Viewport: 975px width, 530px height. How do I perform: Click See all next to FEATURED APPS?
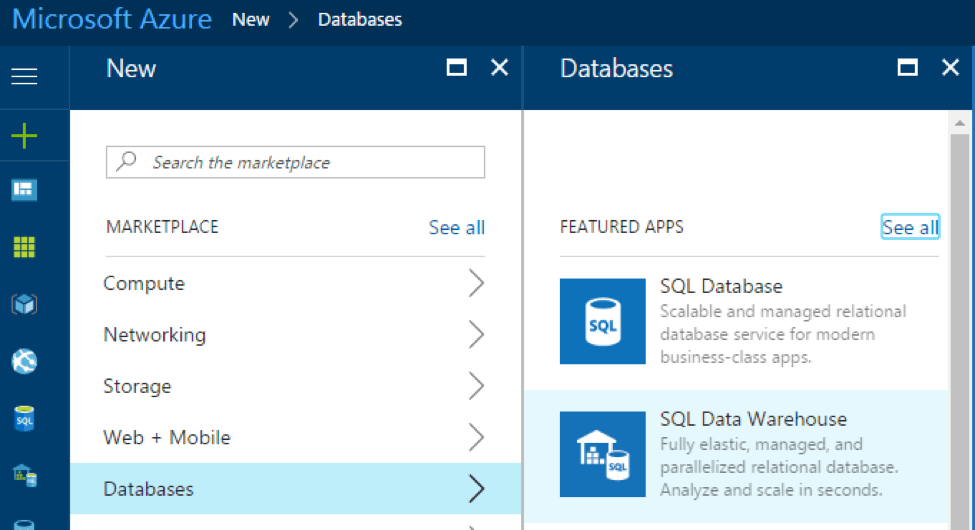click(910, 227)
